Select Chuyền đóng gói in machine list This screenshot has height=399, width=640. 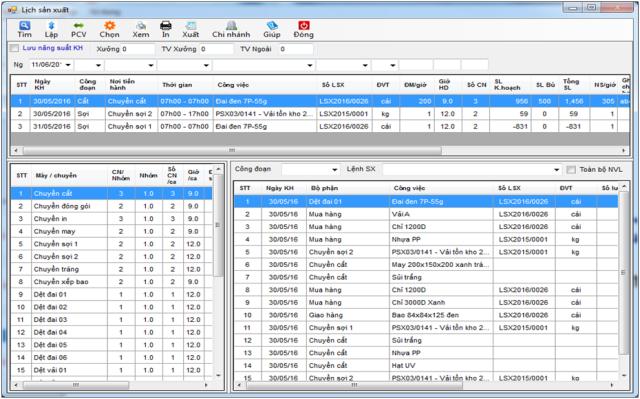tap(112, 206)
